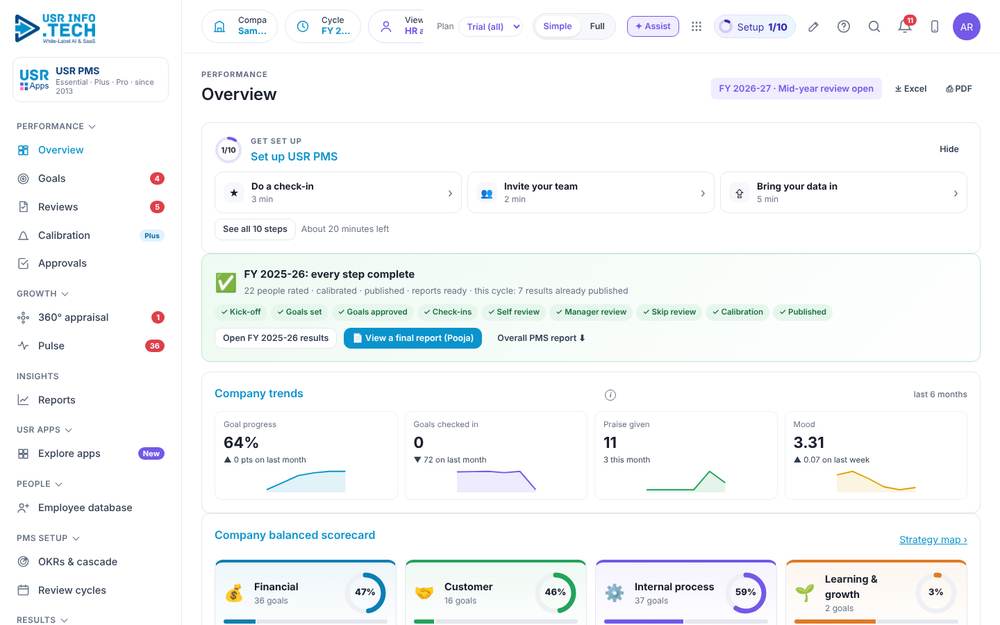Expand the RESULTS sidebar section

pyautogui.click(x=42, y=619)
